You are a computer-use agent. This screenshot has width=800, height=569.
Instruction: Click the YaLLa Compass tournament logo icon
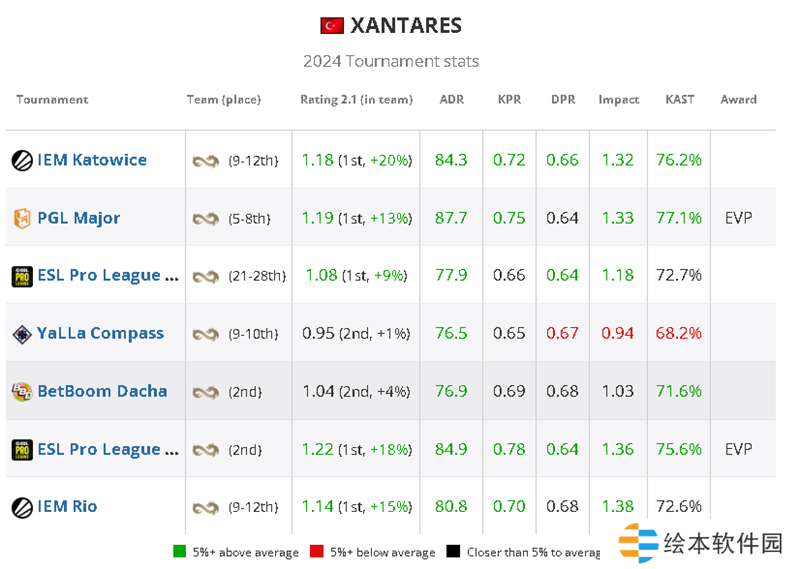(22, 334)
